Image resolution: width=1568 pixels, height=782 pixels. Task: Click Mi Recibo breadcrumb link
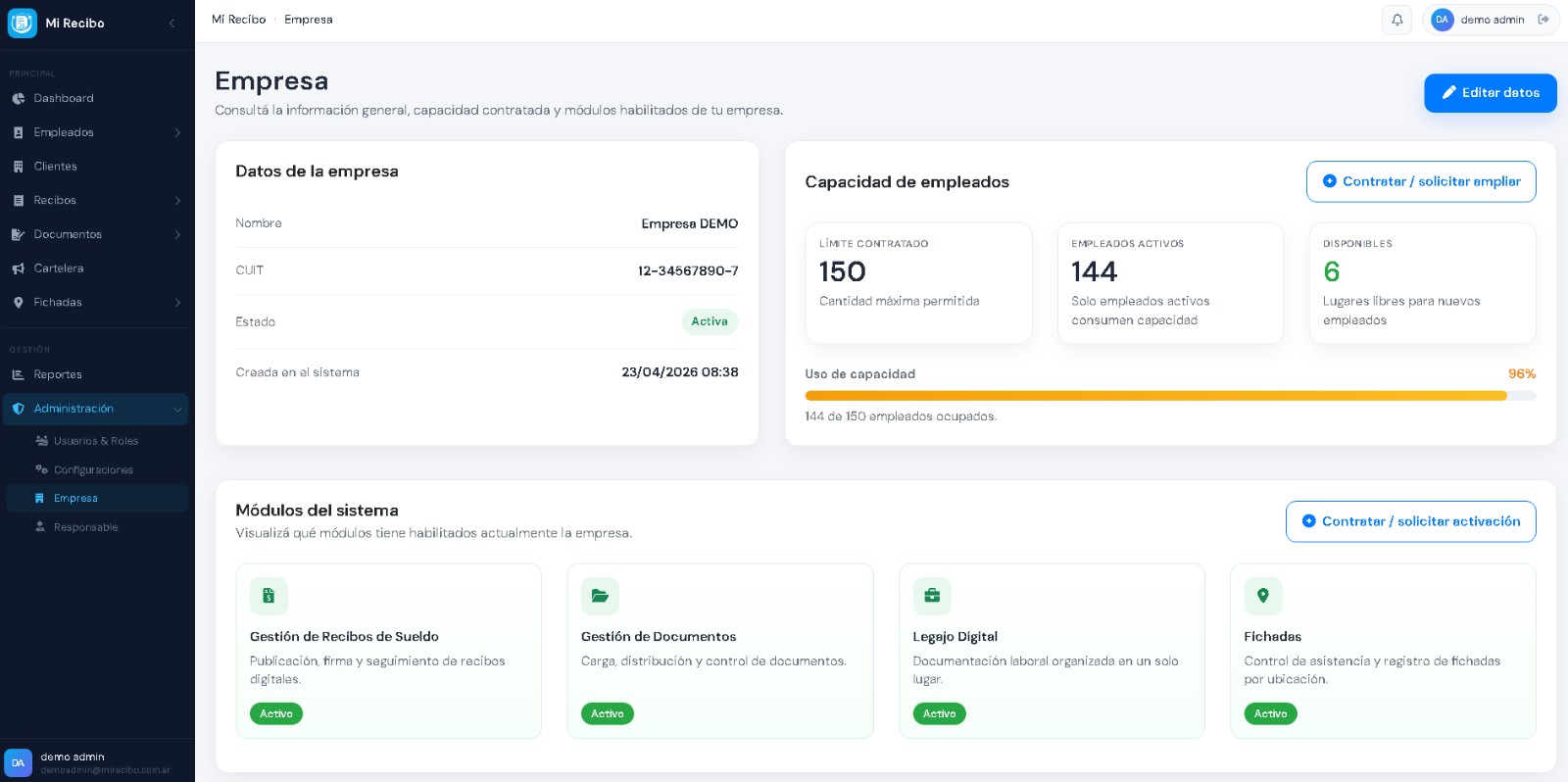click(x=238, y=20)
